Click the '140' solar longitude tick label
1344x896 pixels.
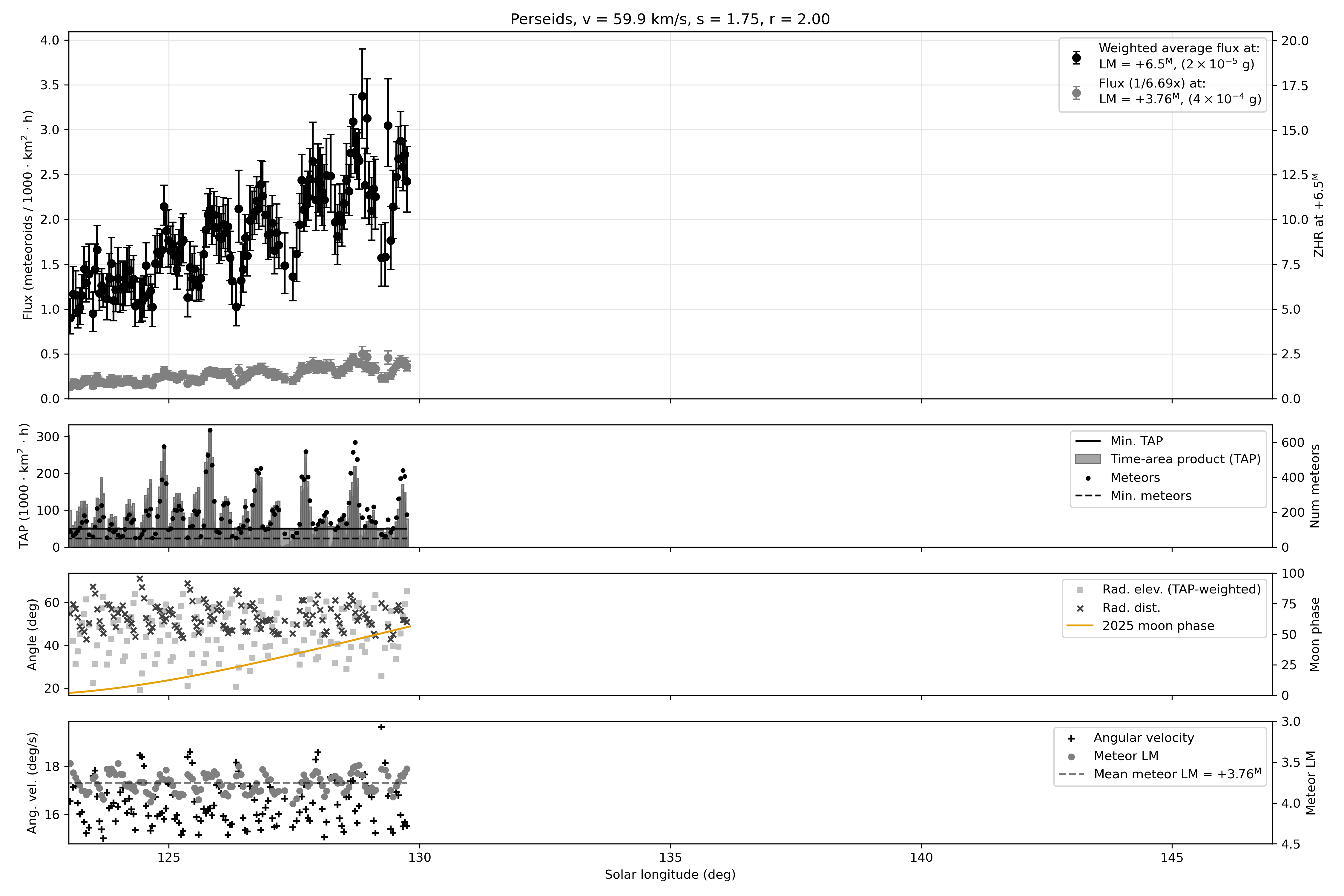[921, 858]
